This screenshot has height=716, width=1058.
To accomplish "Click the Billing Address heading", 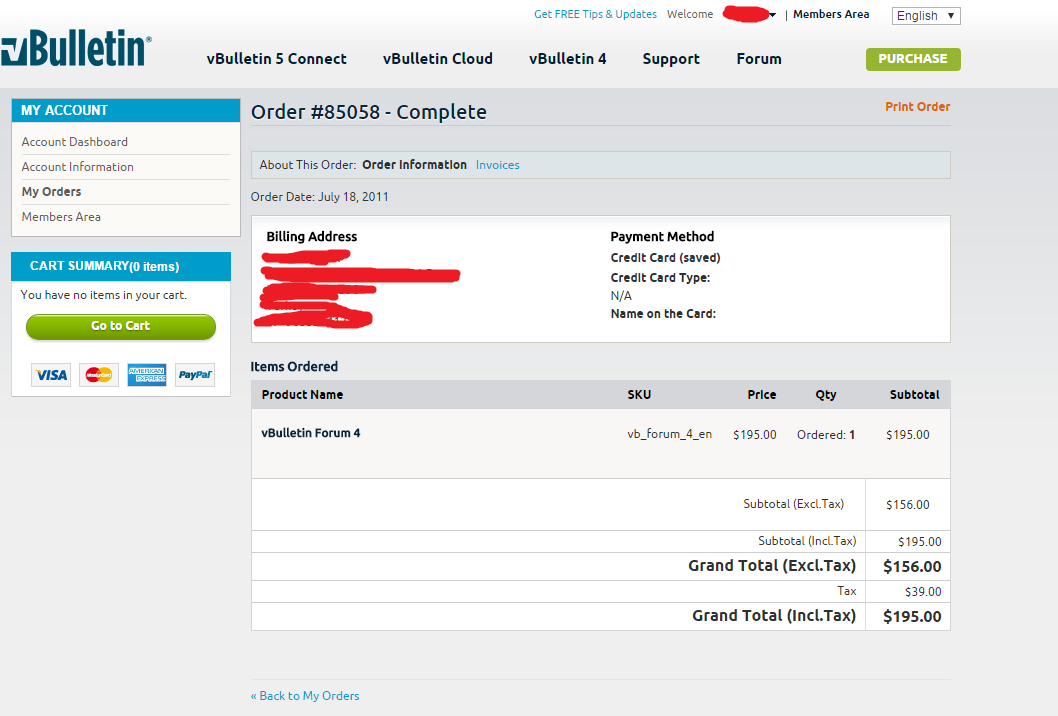I will [x=312, y=237].
